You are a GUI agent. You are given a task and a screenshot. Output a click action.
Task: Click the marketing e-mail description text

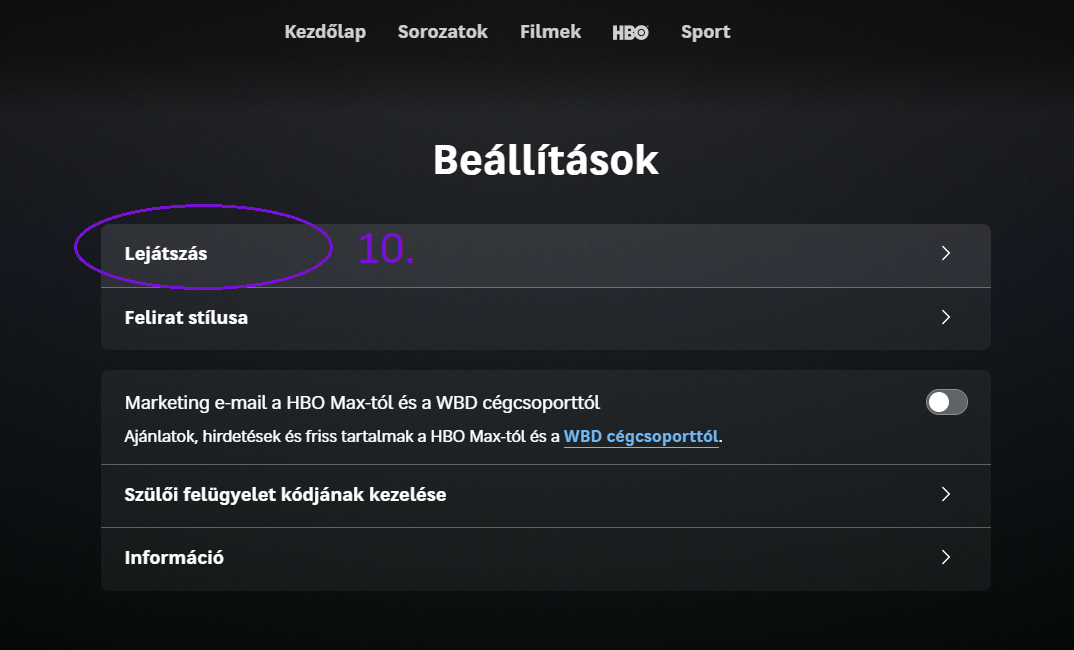[x=420, y=436]
